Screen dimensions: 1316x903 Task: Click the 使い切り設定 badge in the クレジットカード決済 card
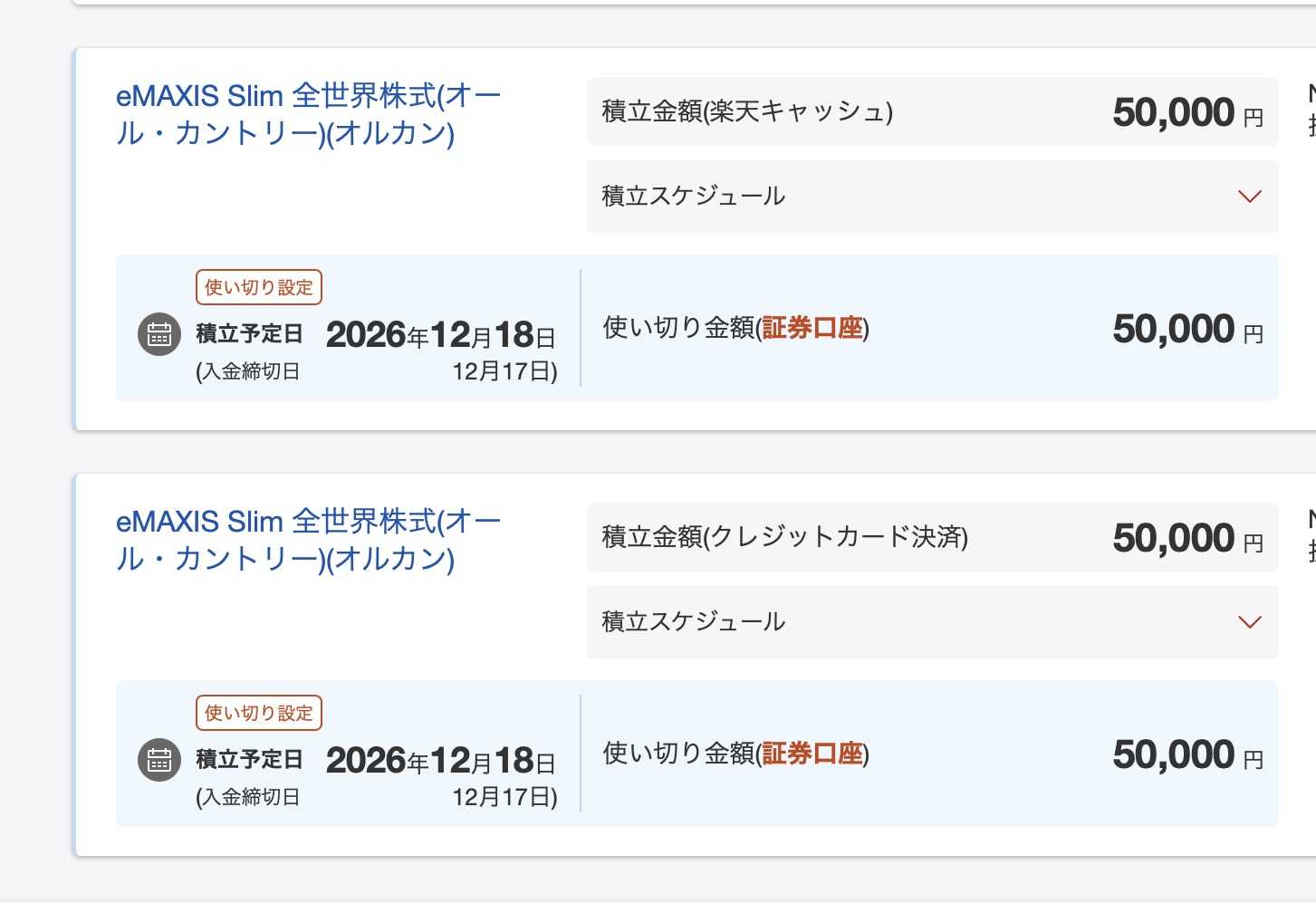coord(259,713)
